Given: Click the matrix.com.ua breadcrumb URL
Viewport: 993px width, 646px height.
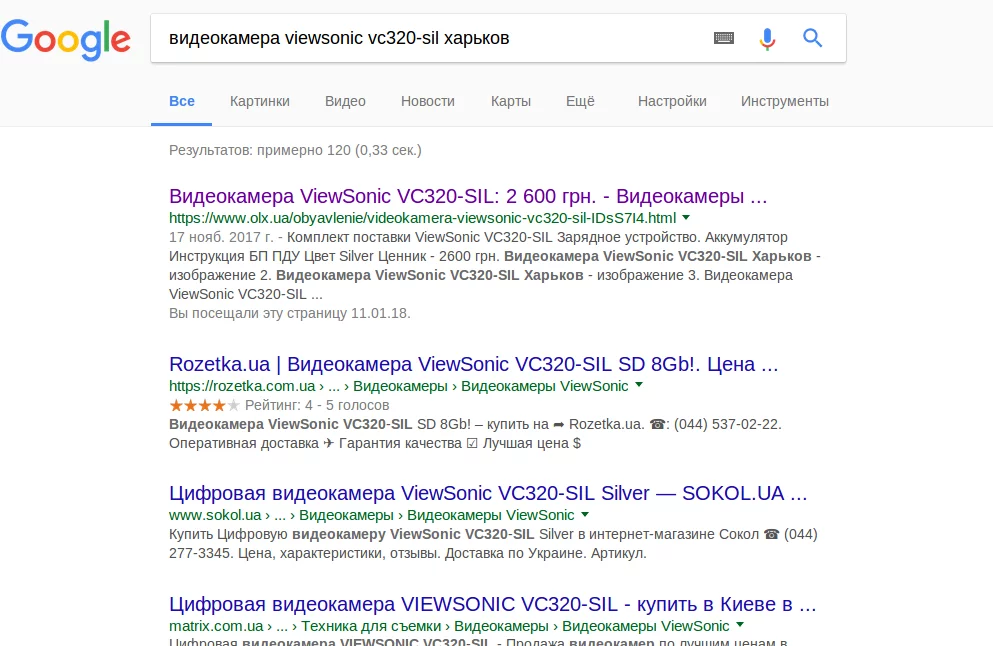Looking at the screenshot, I should 449,626.
